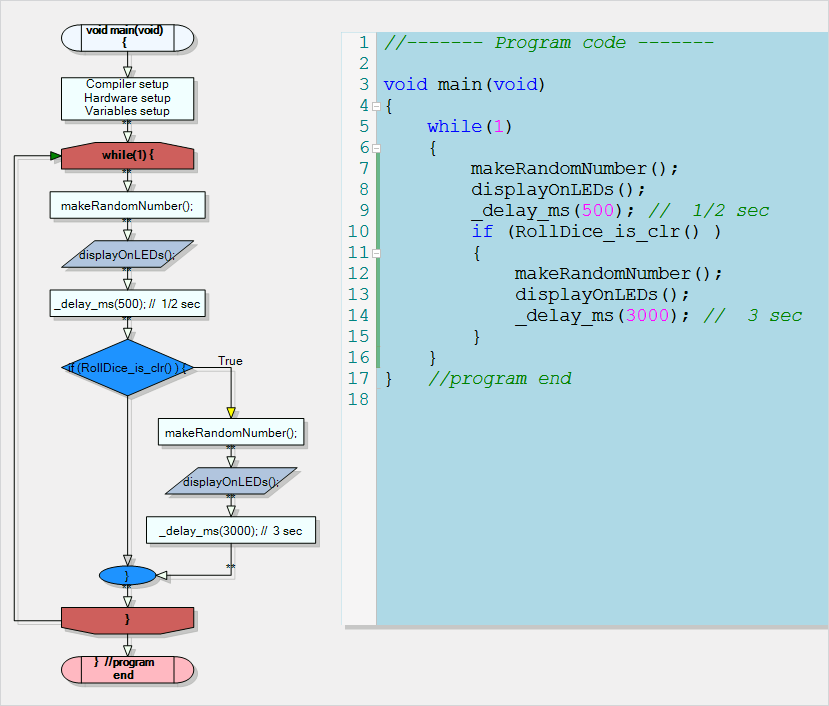The image size is (829, 706).
Task: Select the '_delay_ms(3000)' flowchart block
Action: (231, 531)
